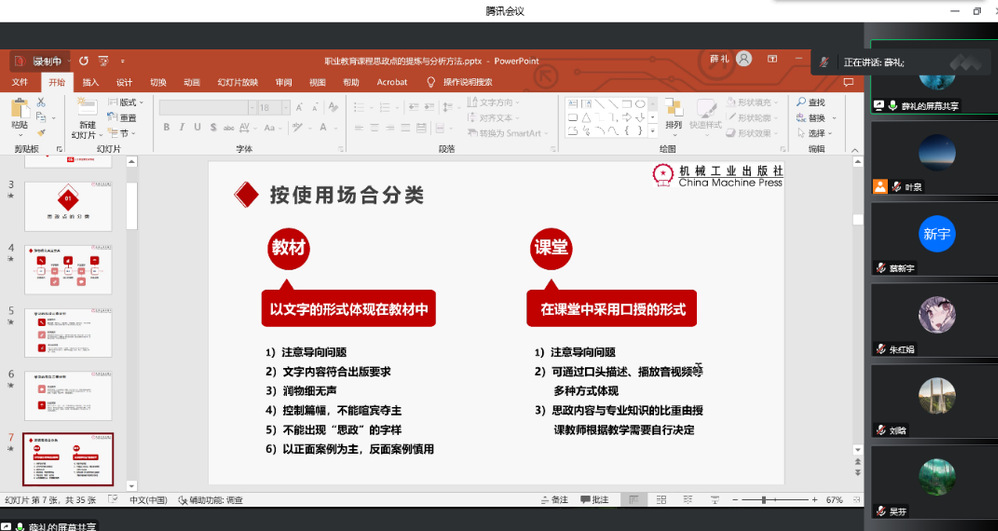
Task: Click the zoom slider in status bar
Action: [x=765, y=499]
